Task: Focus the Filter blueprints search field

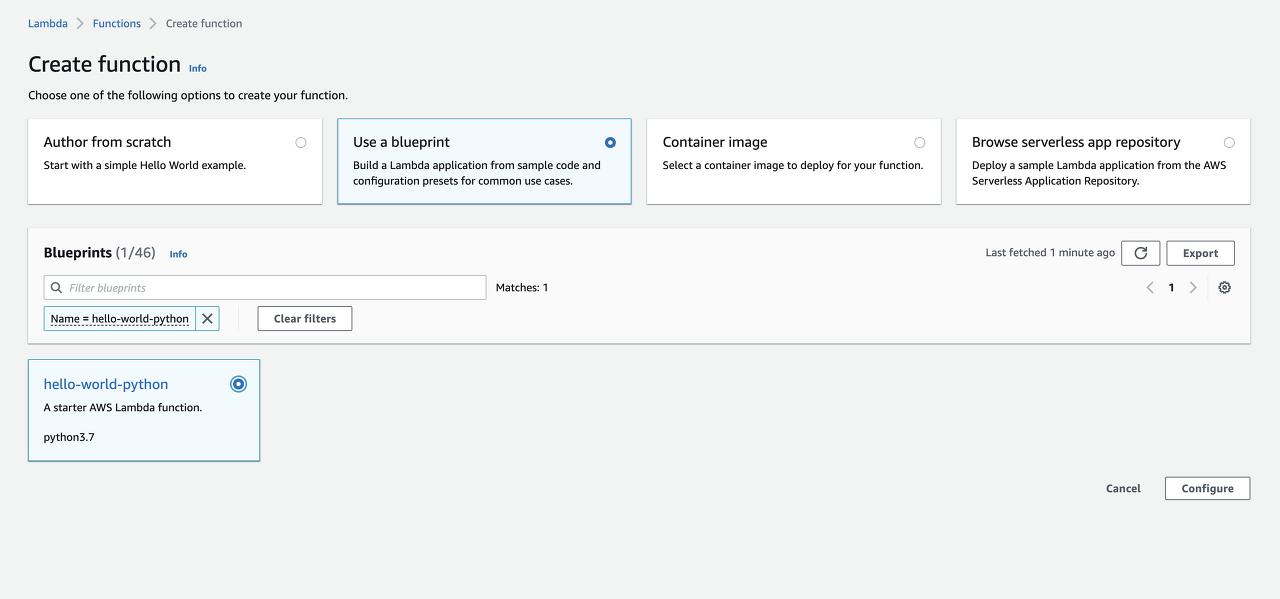Action: [265, 287]
